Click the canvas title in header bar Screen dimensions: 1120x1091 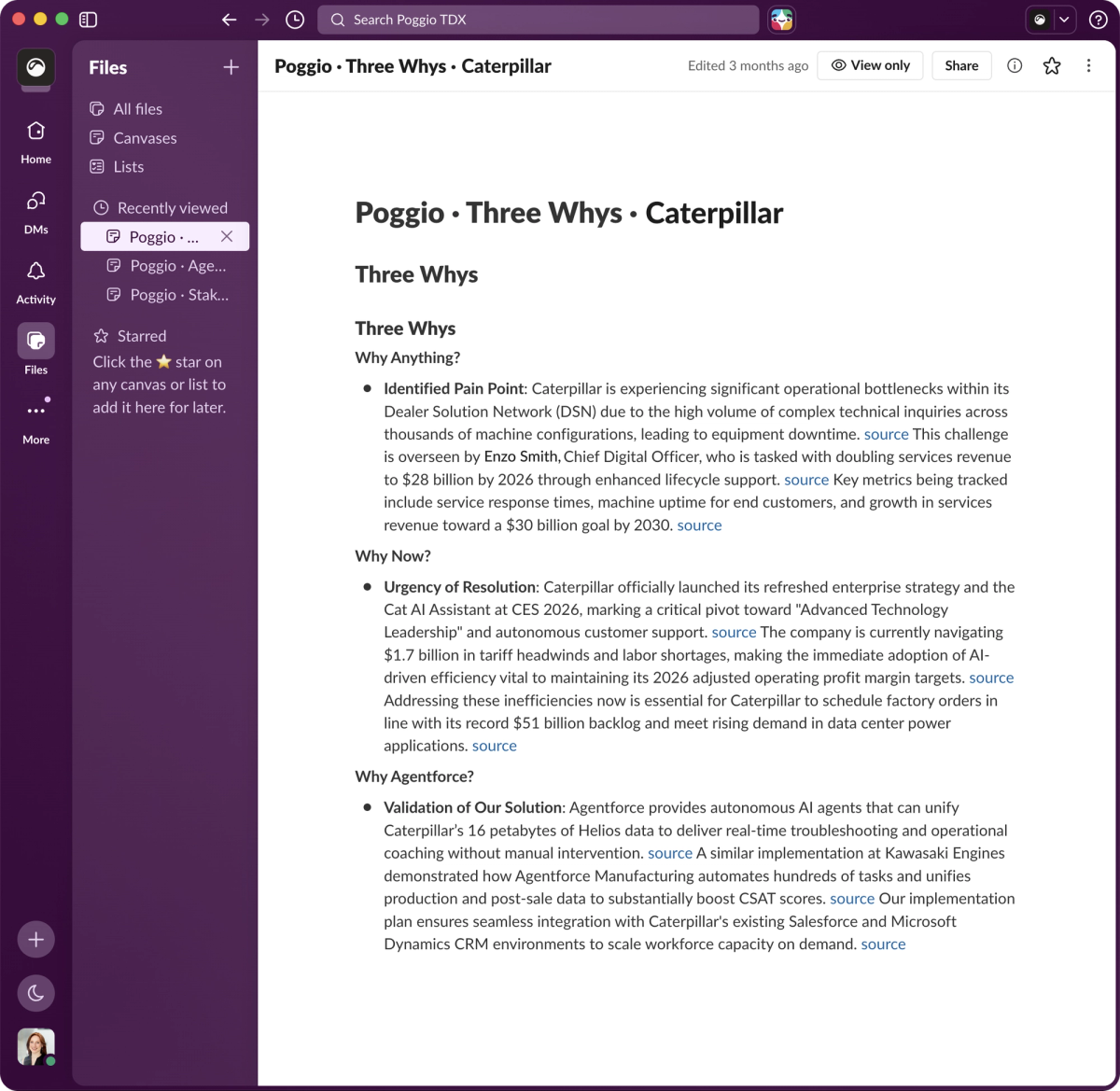(413, 66)
